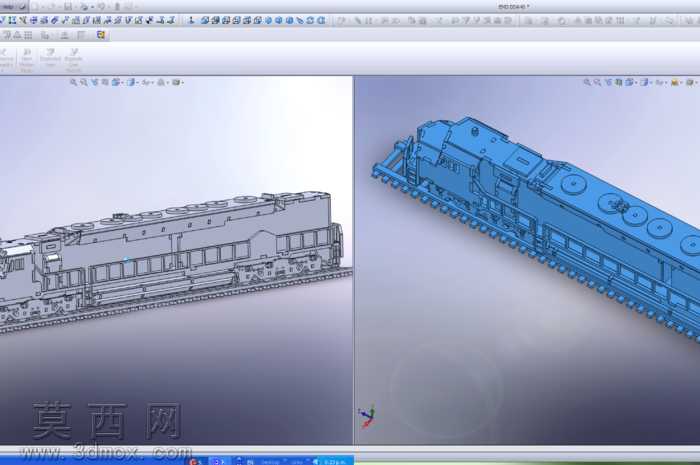Click volume speaker icon in system tray
700x465 pixels.
pyautogui.click(x=316, y=461)
